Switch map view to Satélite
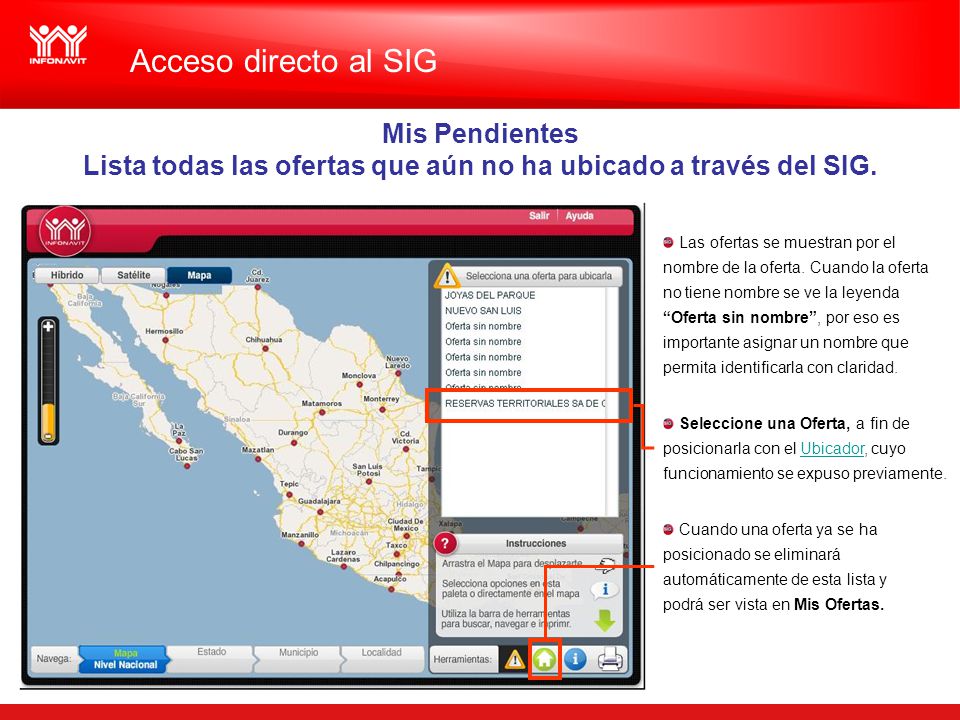The image size is (960, 720). pos(133,275)
